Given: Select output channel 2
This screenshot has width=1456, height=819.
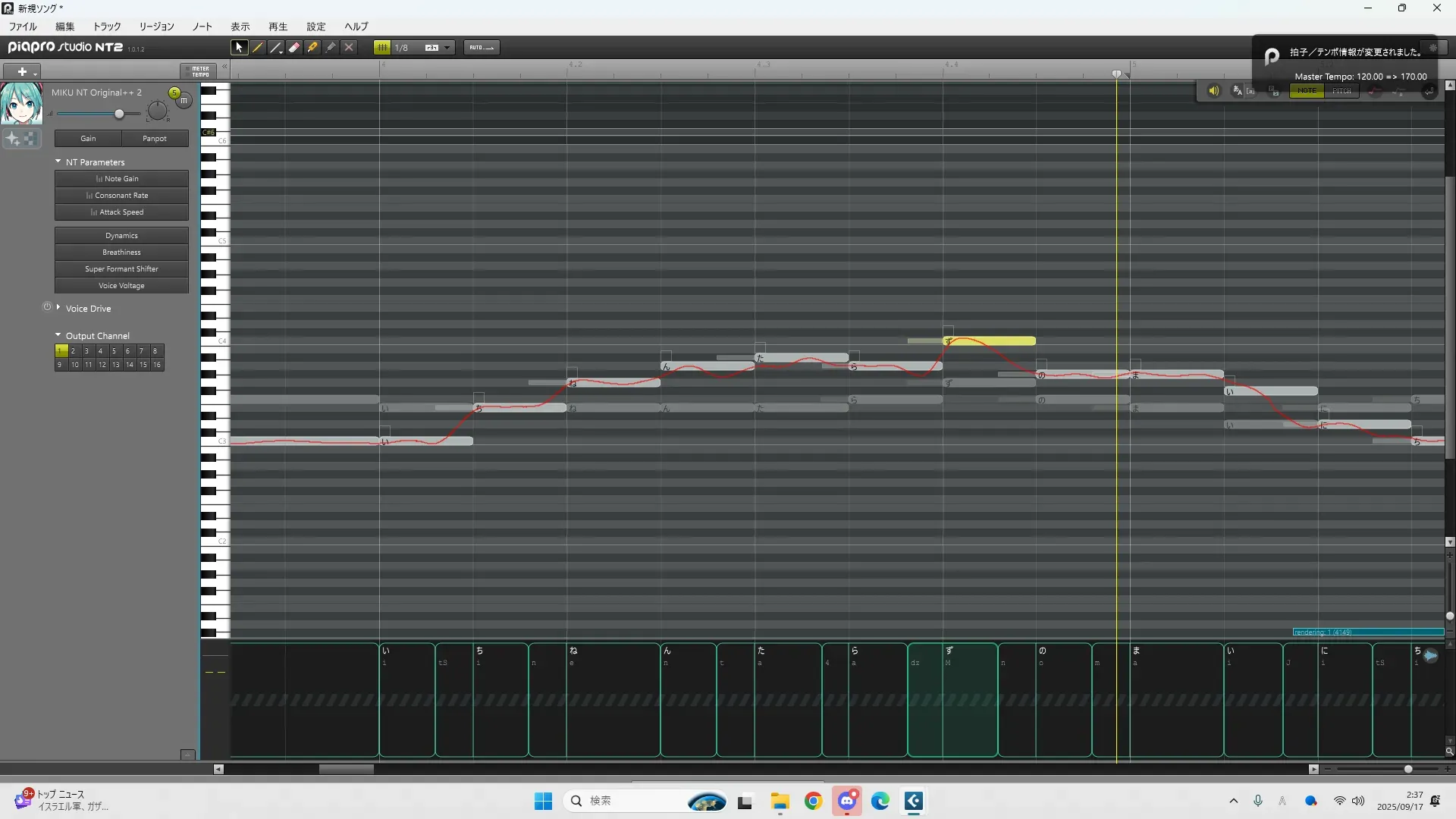Looking at the screenshot, I should click(74, 350).
